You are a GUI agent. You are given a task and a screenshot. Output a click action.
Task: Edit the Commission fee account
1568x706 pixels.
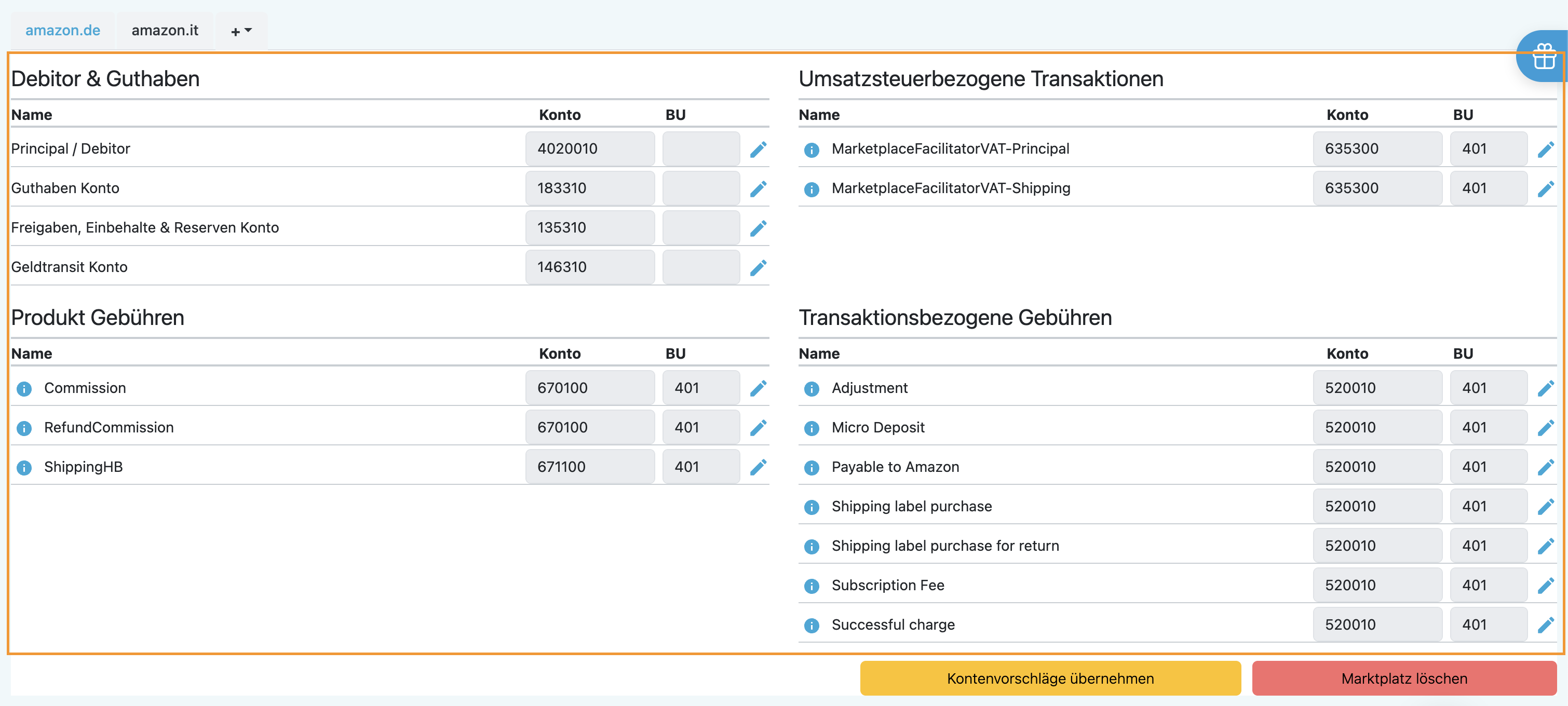(x=758, y=388)
